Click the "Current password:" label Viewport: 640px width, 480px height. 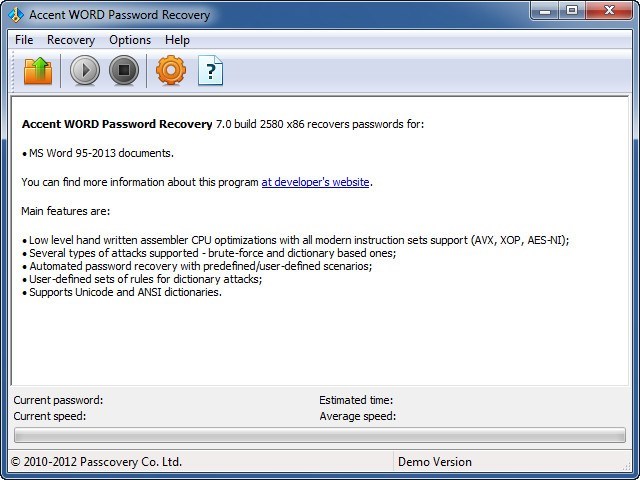[58, 400]
